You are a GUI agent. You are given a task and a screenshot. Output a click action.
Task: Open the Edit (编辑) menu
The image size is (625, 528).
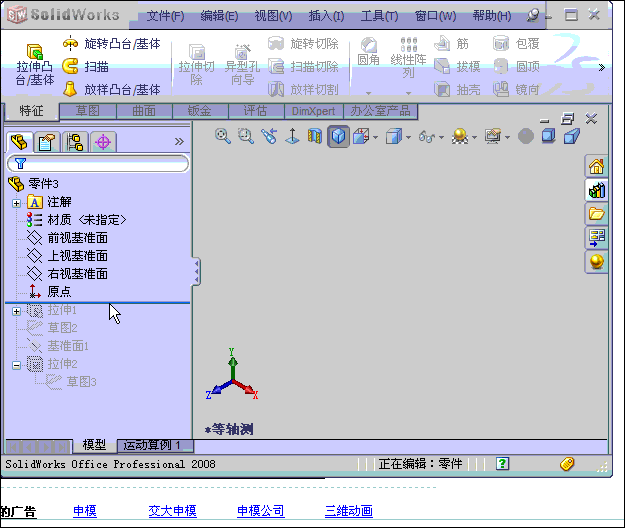click(219, 16)
